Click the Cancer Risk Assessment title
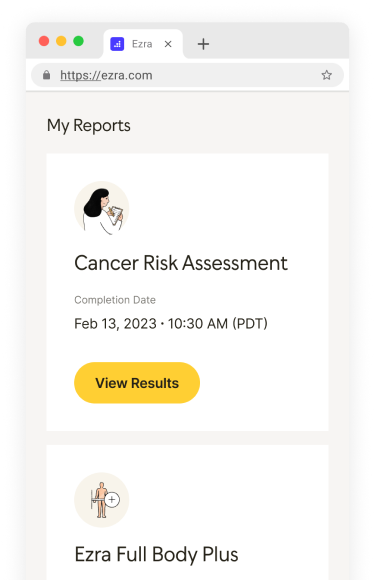Viewport: 375px width, 580px height. click(x=181, y=263)
